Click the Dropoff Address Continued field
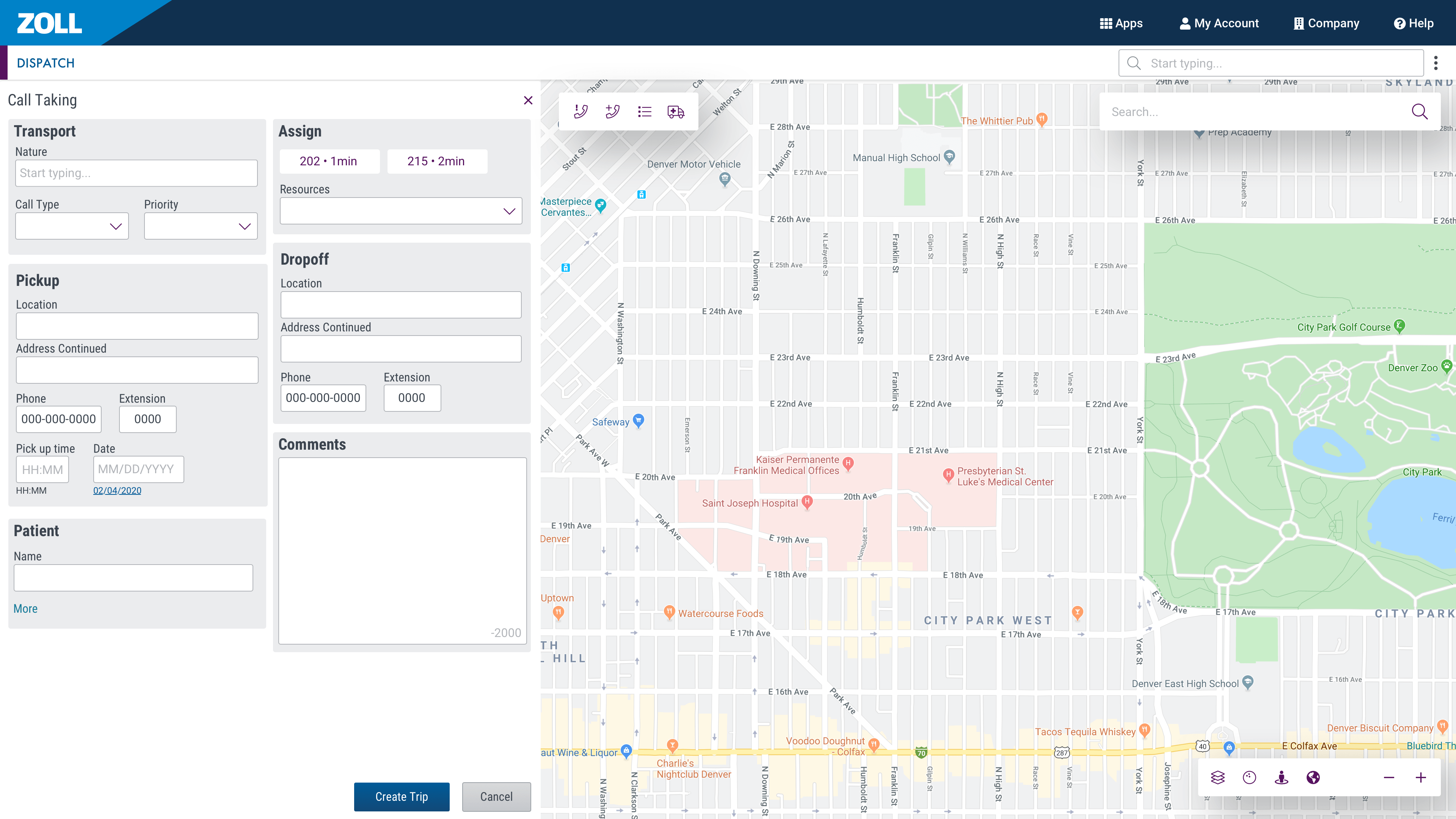This screenshot has height=819, width=1456. tap(401, 349)
